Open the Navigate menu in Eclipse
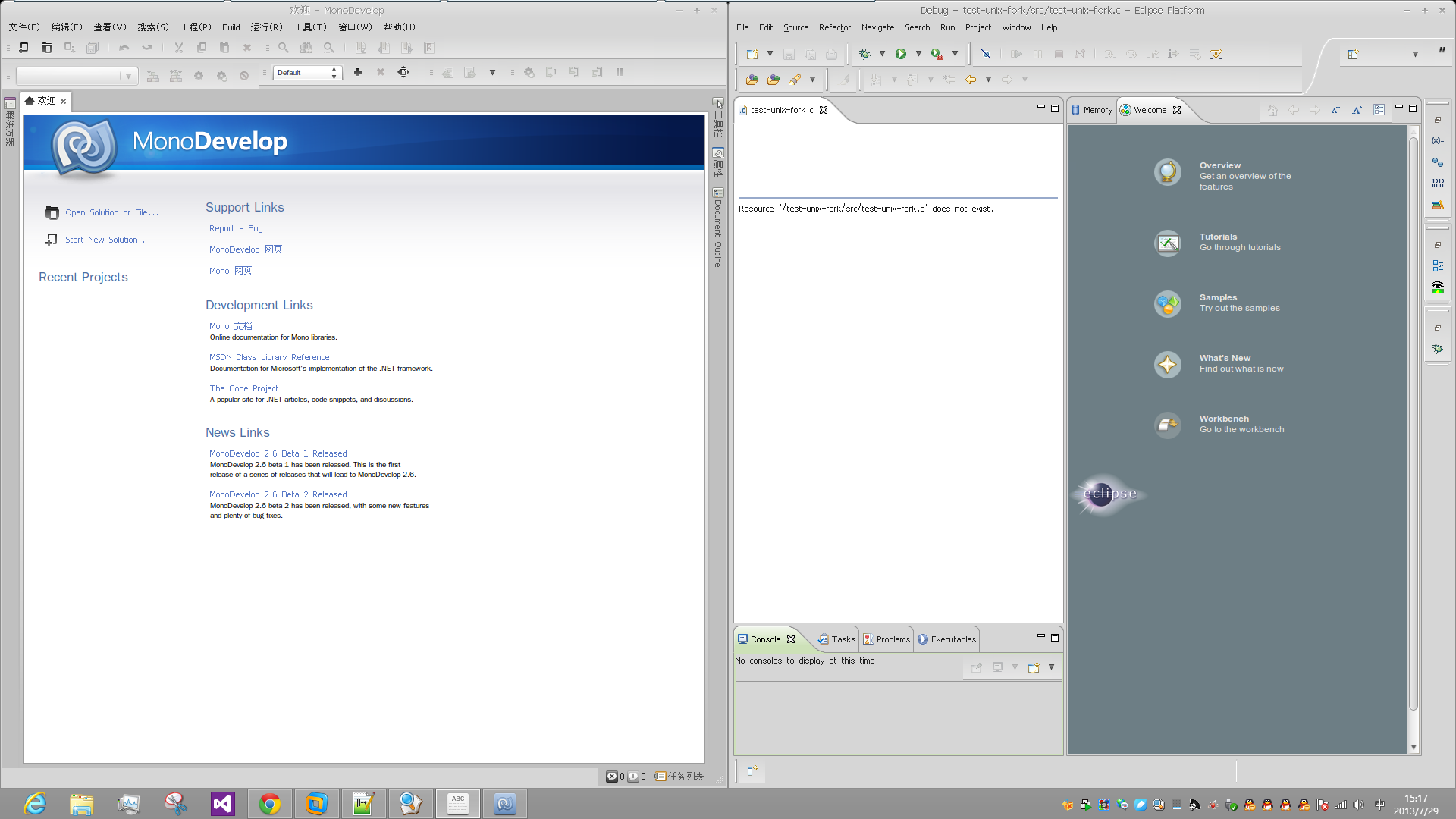Image resolution: width=1456 pixels, height=819 pixels. point(877,27)
